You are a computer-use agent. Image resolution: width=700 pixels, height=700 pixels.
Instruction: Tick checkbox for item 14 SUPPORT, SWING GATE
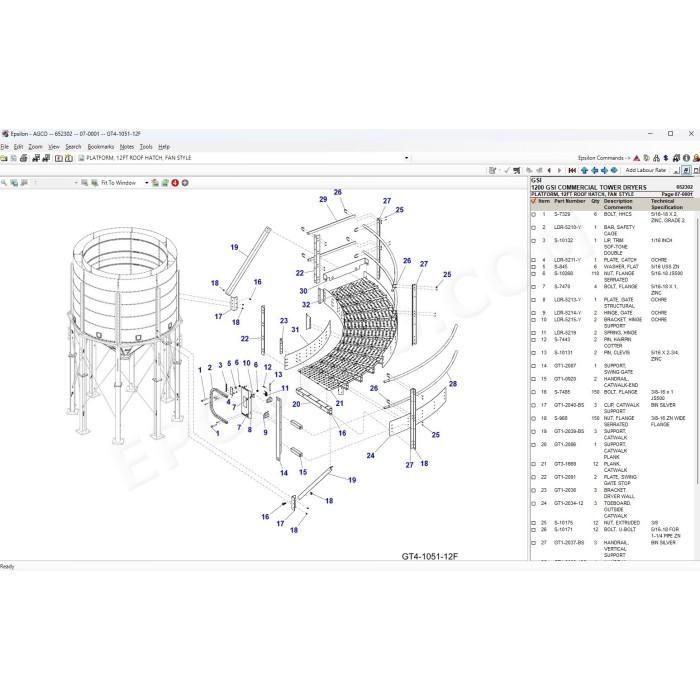point(533,366)
